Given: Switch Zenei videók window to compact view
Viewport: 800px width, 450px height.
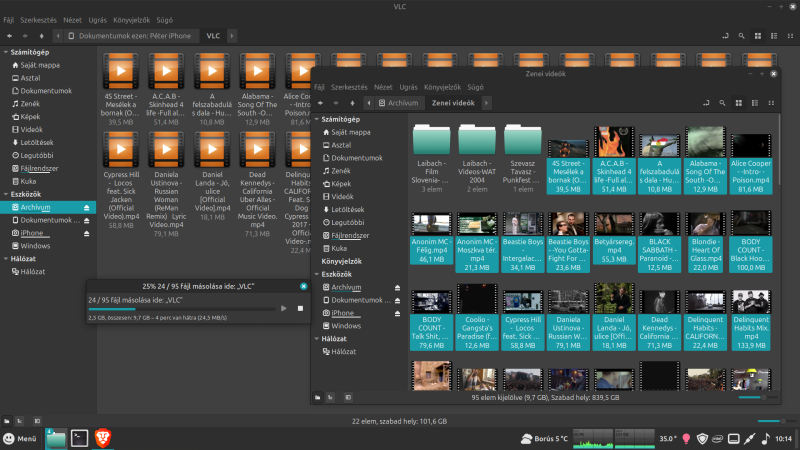Looking at the screenshot, I should point(771,103).
